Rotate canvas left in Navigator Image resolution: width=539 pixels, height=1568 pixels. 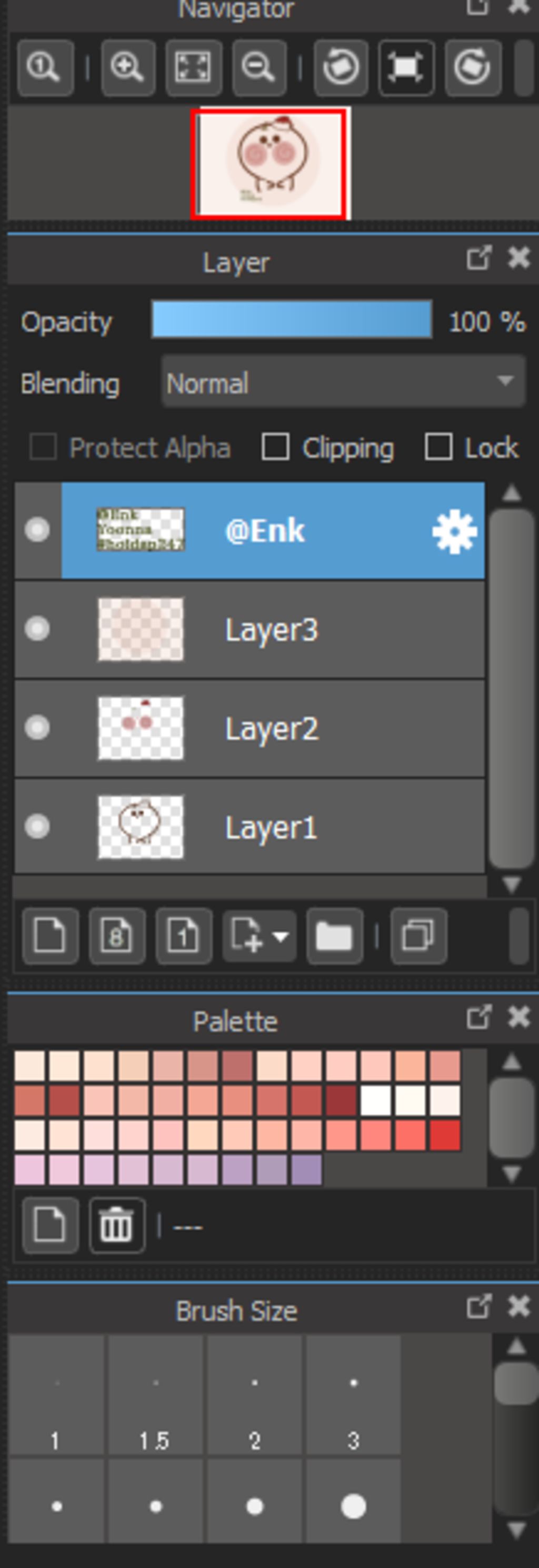click(341, 67)
